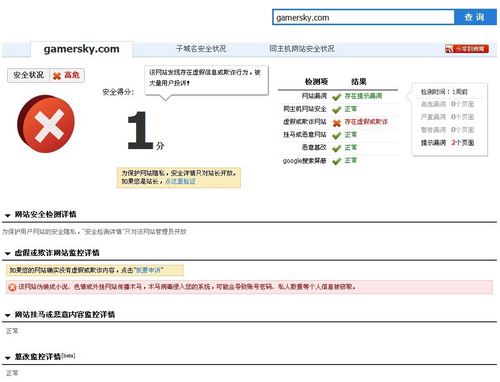Collapse the 网站挂马或恶意内容监控详情 section
The height and width of the screenshot is (382, 500).
click(8, 315)
